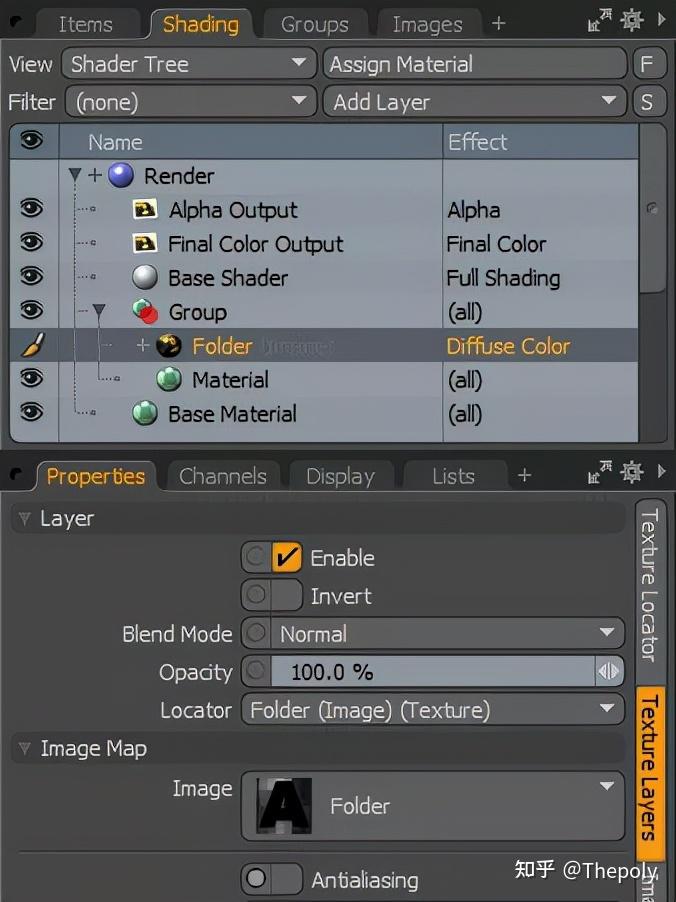Click the Opacity percentage slider
This screenshot has height=902, width=676.
(x=430, y=672)
